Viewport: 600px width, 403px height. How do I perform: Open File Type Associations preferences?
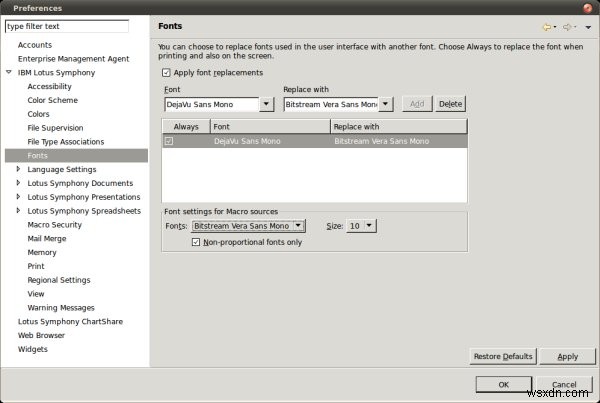[66, 142]
